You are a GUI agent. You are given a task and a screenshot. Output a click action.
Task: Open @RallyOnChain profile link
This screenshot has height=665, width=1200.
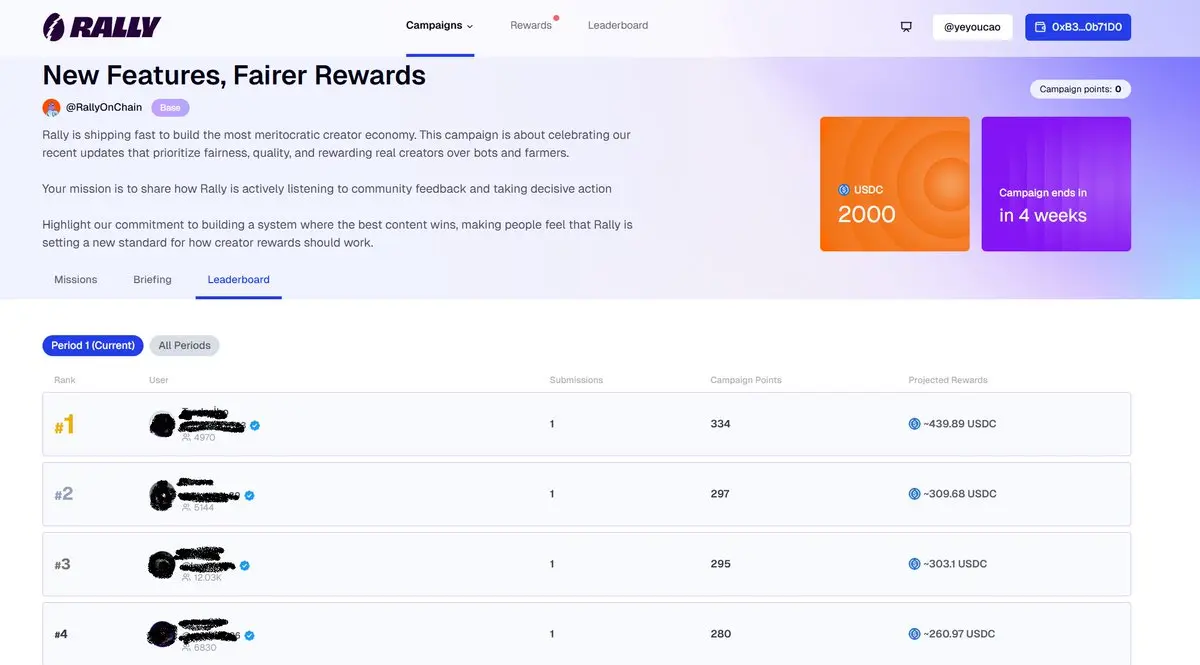click(x=105, y=107)
